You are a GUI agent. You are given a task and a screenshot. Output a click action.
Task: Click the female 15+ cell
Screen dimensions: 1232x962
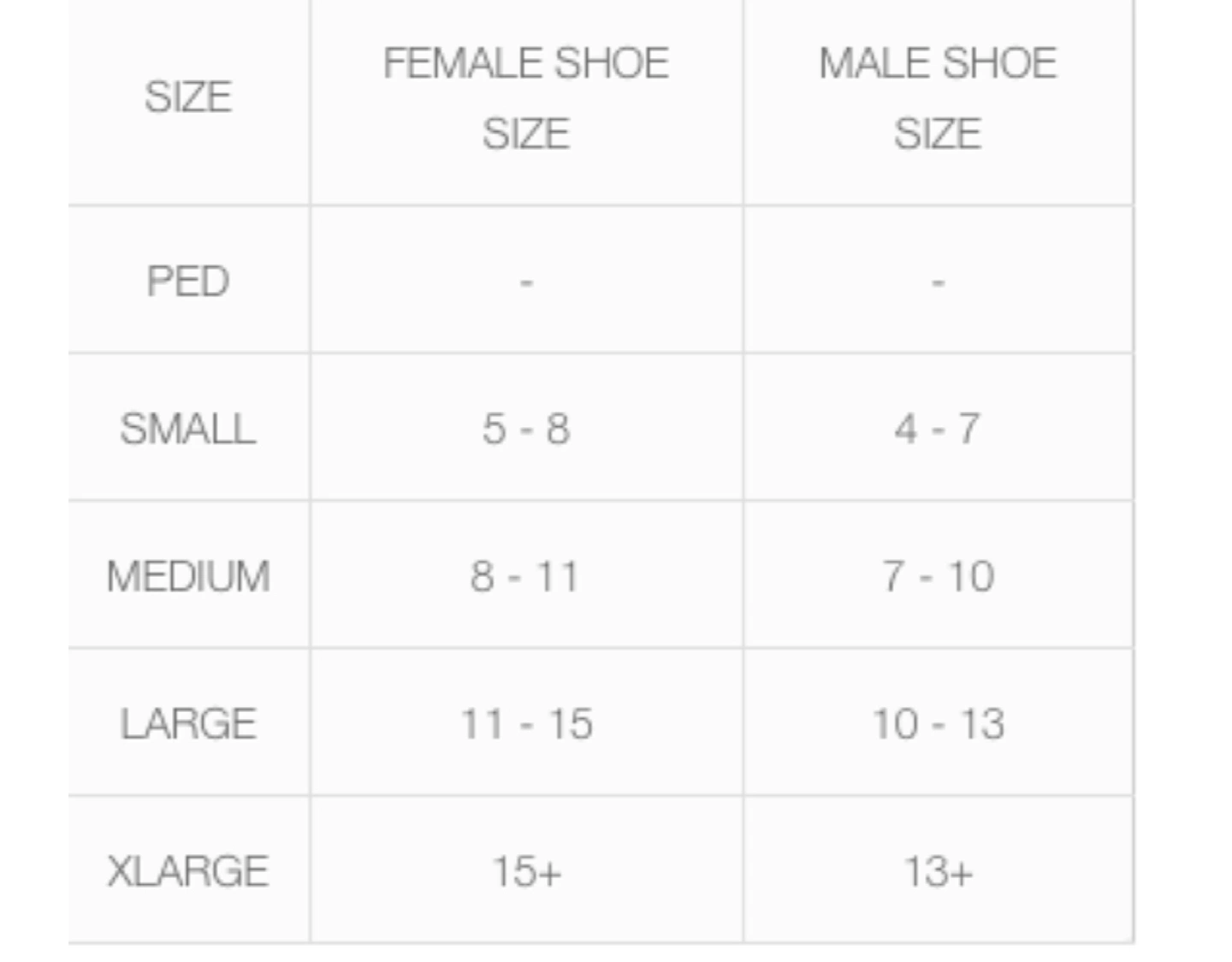[526, 871]
